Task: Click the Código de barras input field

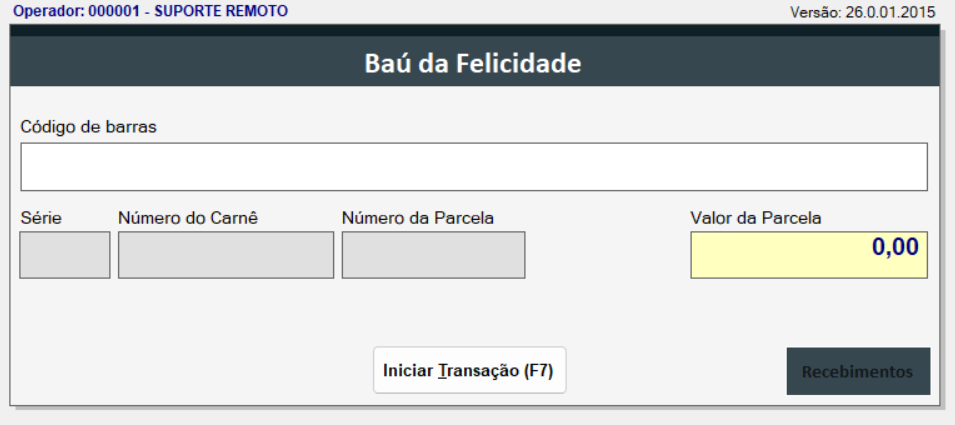Action: pyautogui.click(x=473, y=167)
